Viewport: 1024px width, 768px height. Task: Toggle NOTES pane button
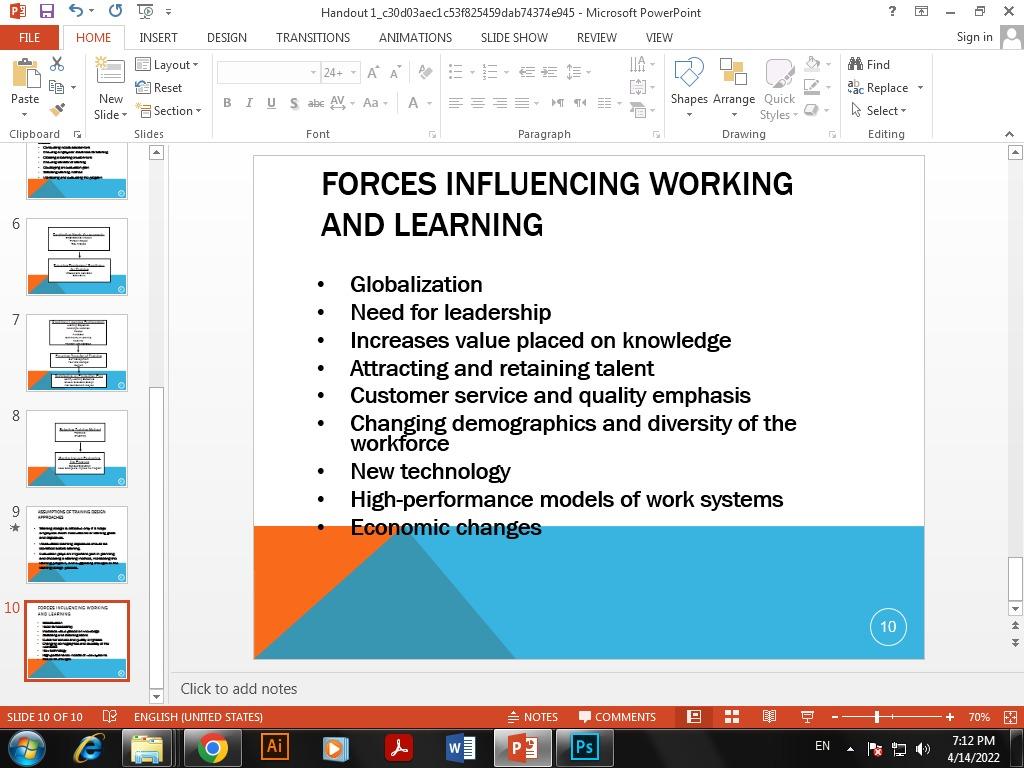pos(533,716)
